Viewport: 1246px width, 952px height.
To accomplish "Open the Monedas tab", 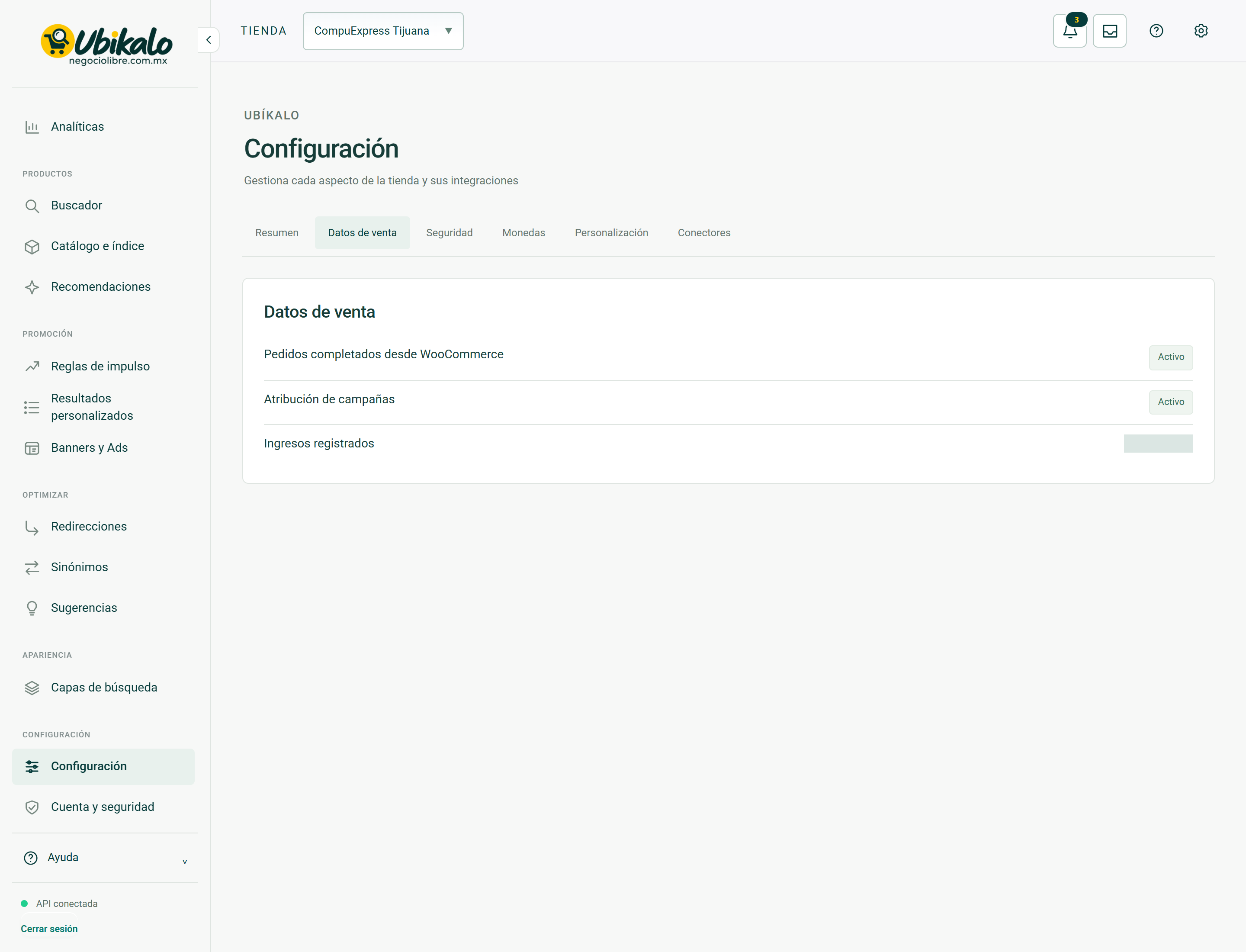I will (x=523, y=233).
